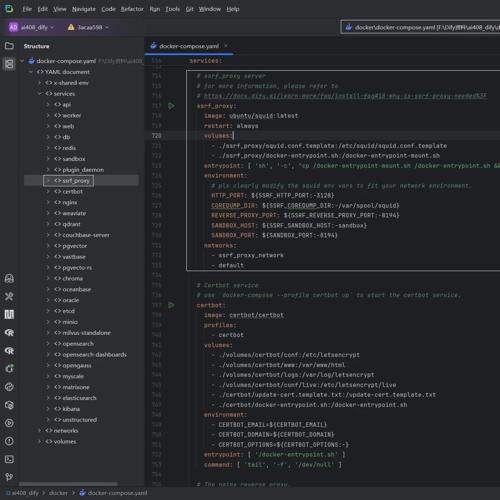Click line number 720 in the gutter
This screenshot has height=500, width=500.
(156, 136)
